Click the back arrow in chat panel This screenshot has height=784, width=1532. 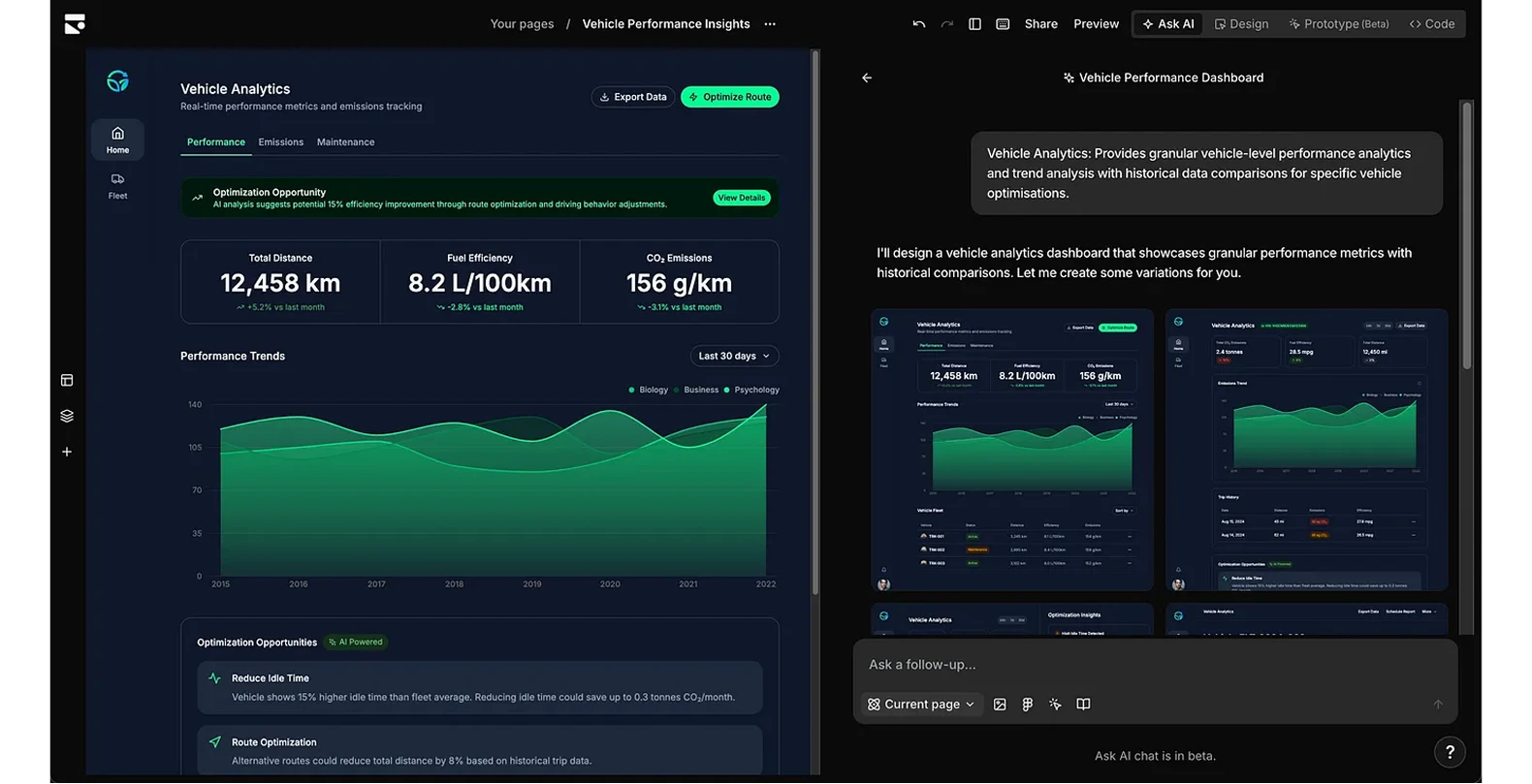867,78
